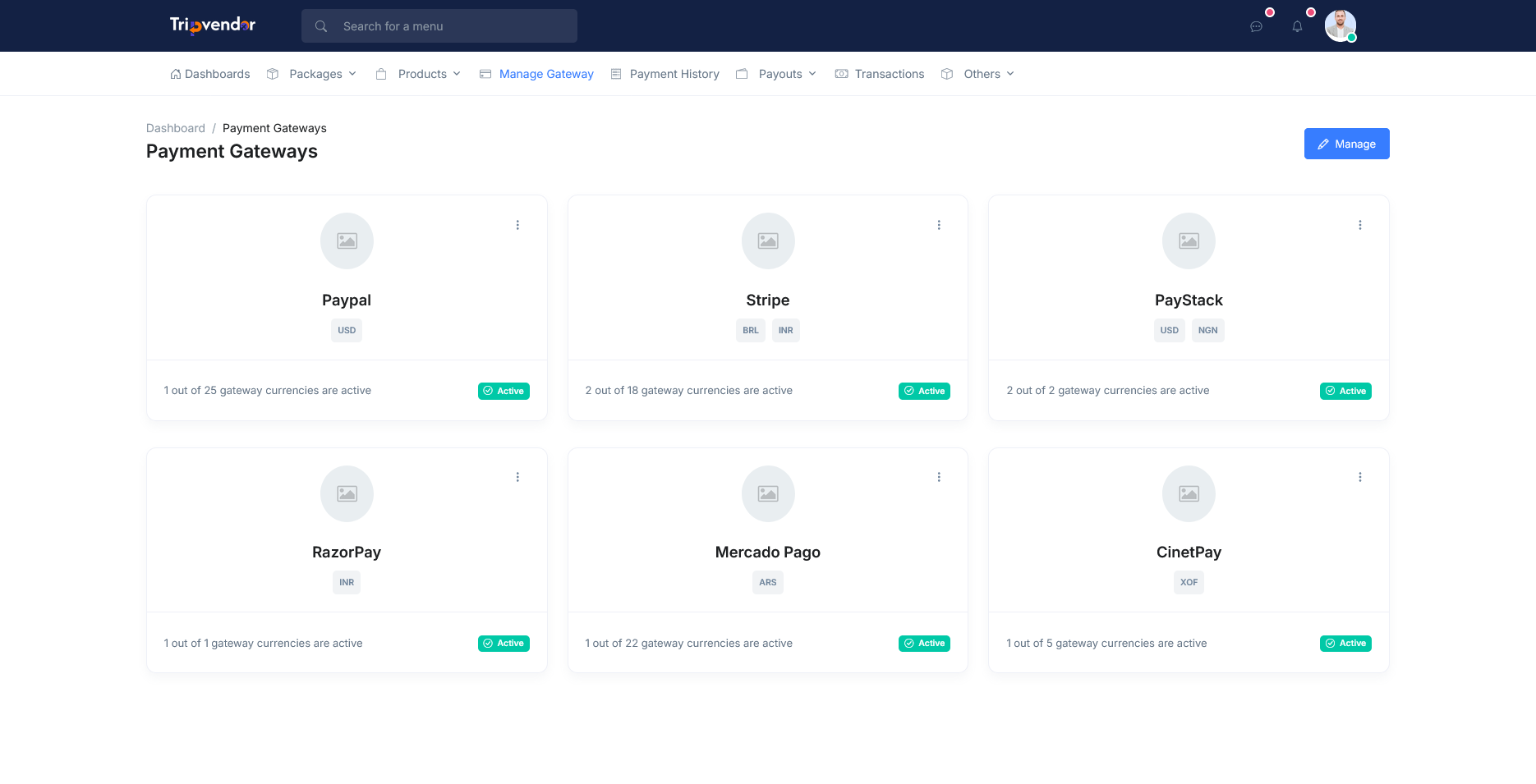Go to Dashboards menu item
Image resolution: width=1536 pixels, height=784 pixels.
pos(210,74)
